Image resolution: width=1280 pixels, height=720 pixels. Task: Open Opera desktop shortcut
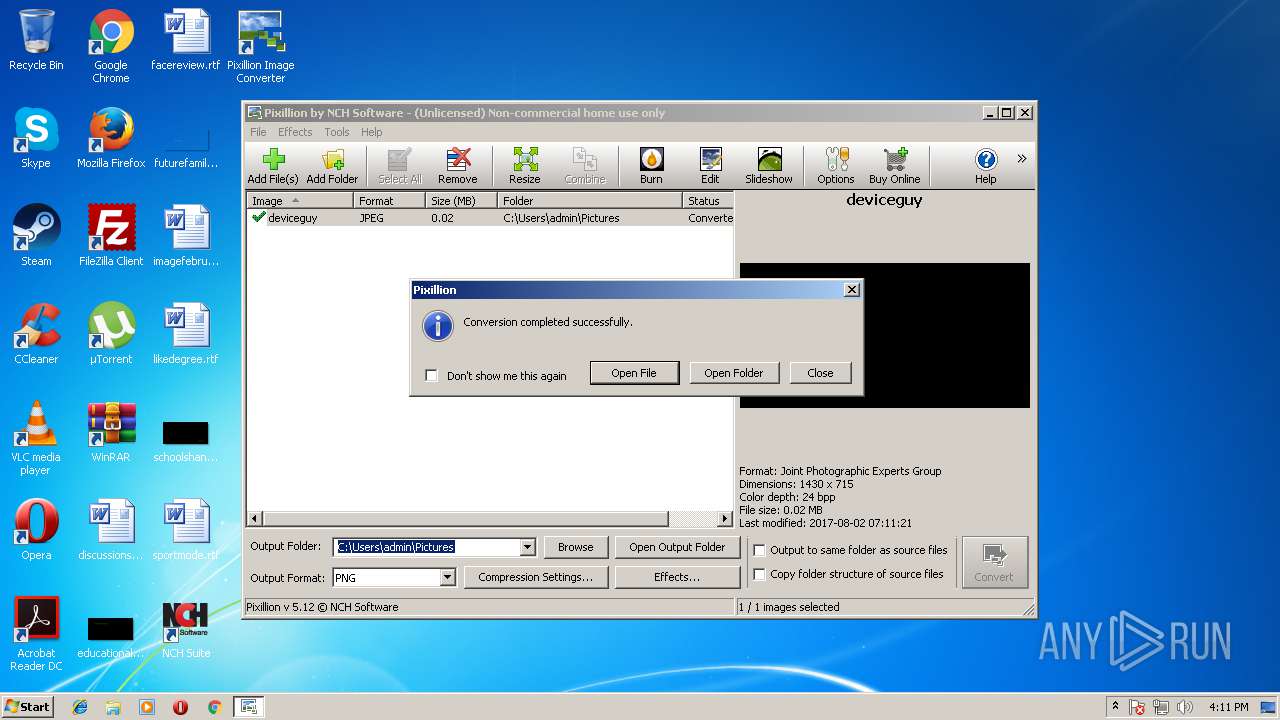(x=36, y=531)
